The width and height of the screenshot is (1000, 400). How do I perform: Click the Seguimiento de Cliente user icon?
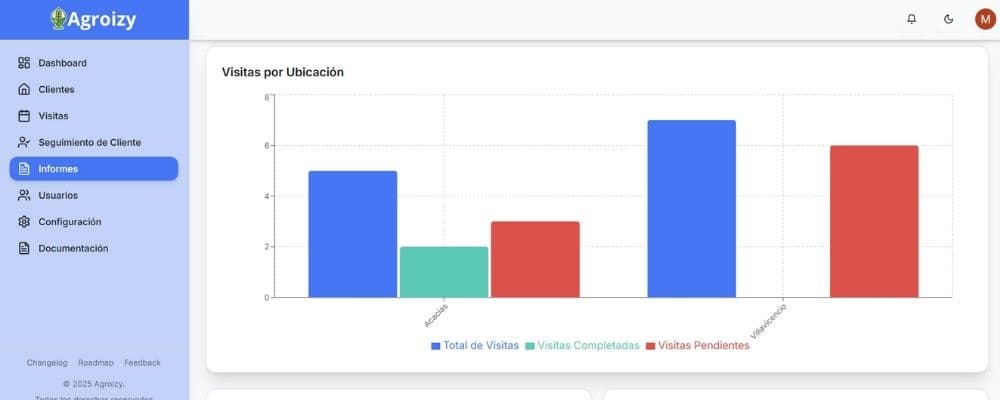(24, 142)
